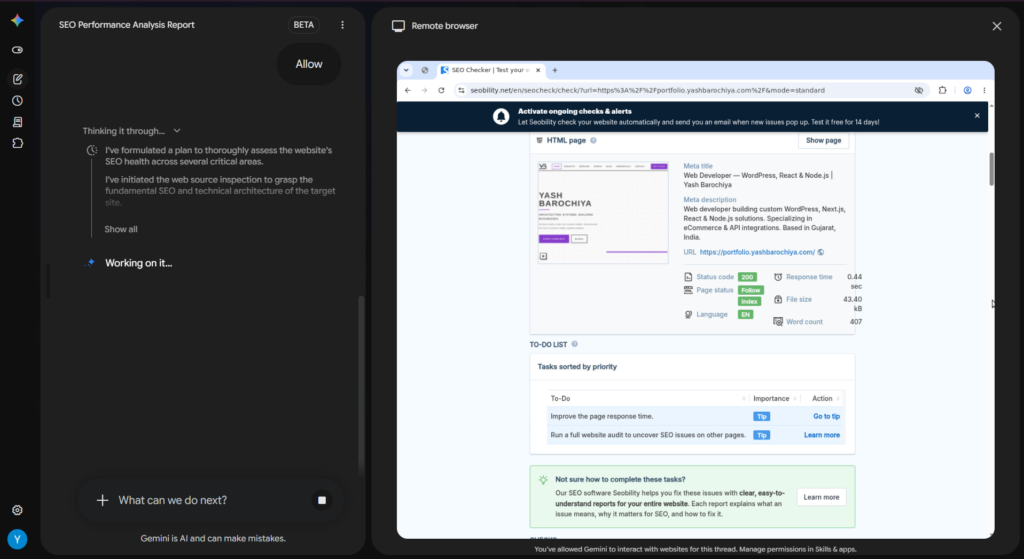Toggle the sidebar switch icon at top
Viewport: 1024px width, 559px height.
coord(18,50)
